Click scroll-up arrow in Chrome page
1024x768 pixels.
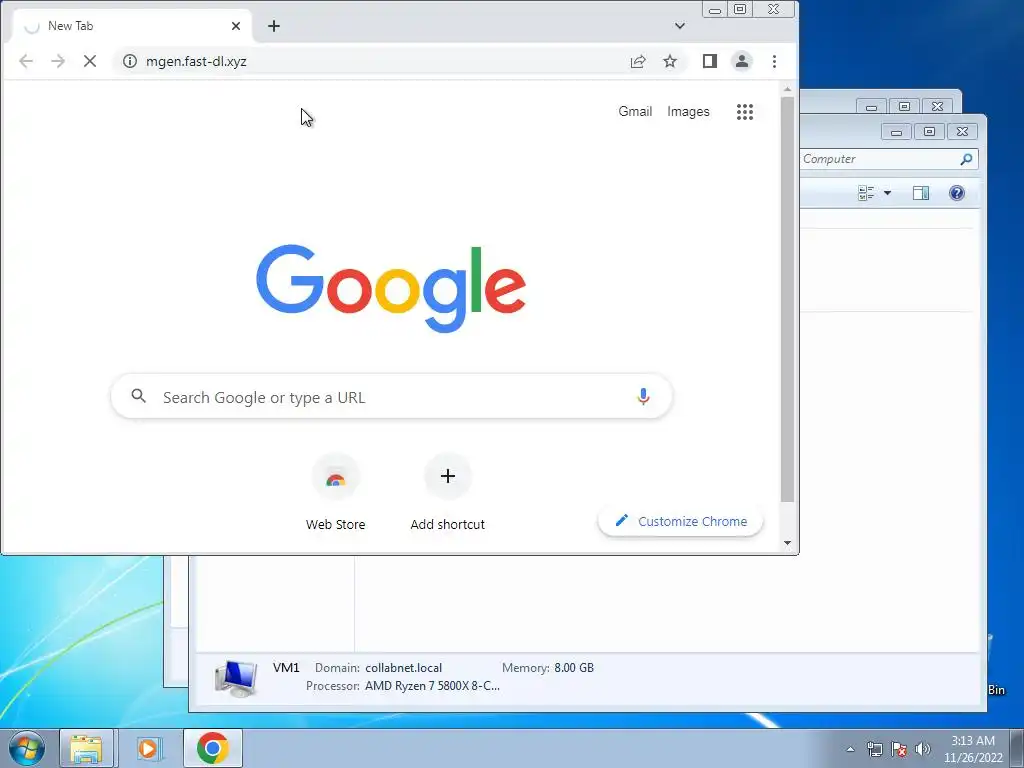pos(788,89)
